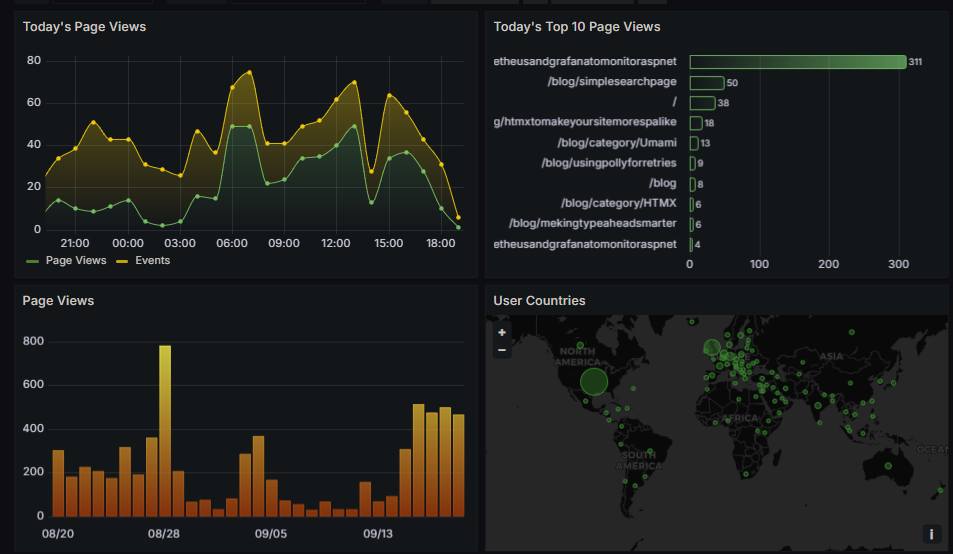Click the 06:00 time axis label
Image resolution: width=953 pixels, height=554 pixels.
pyautogui.click(x=232, y=243)
